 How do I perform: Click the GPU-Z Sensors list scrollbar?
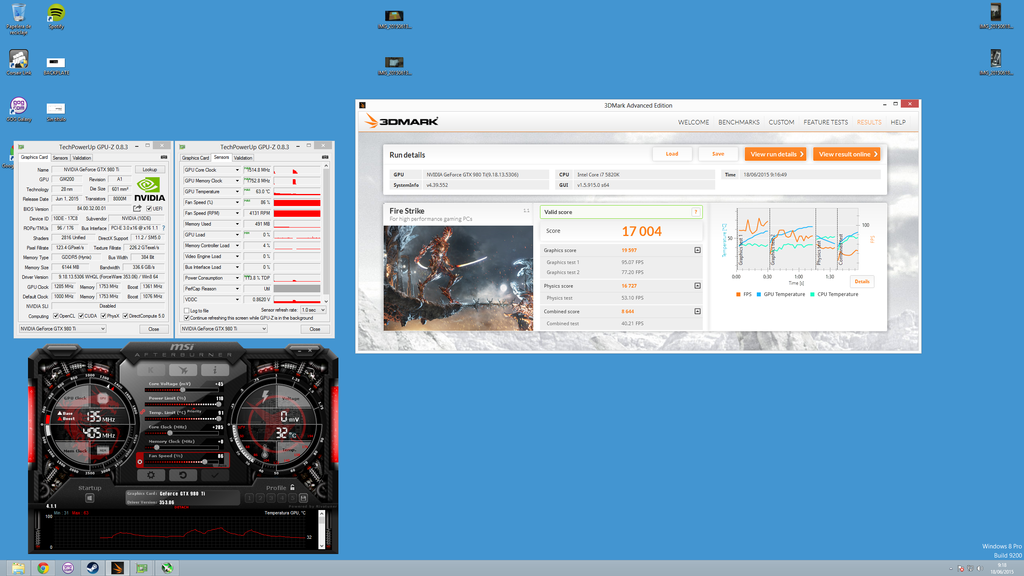(x=327, y=232)
